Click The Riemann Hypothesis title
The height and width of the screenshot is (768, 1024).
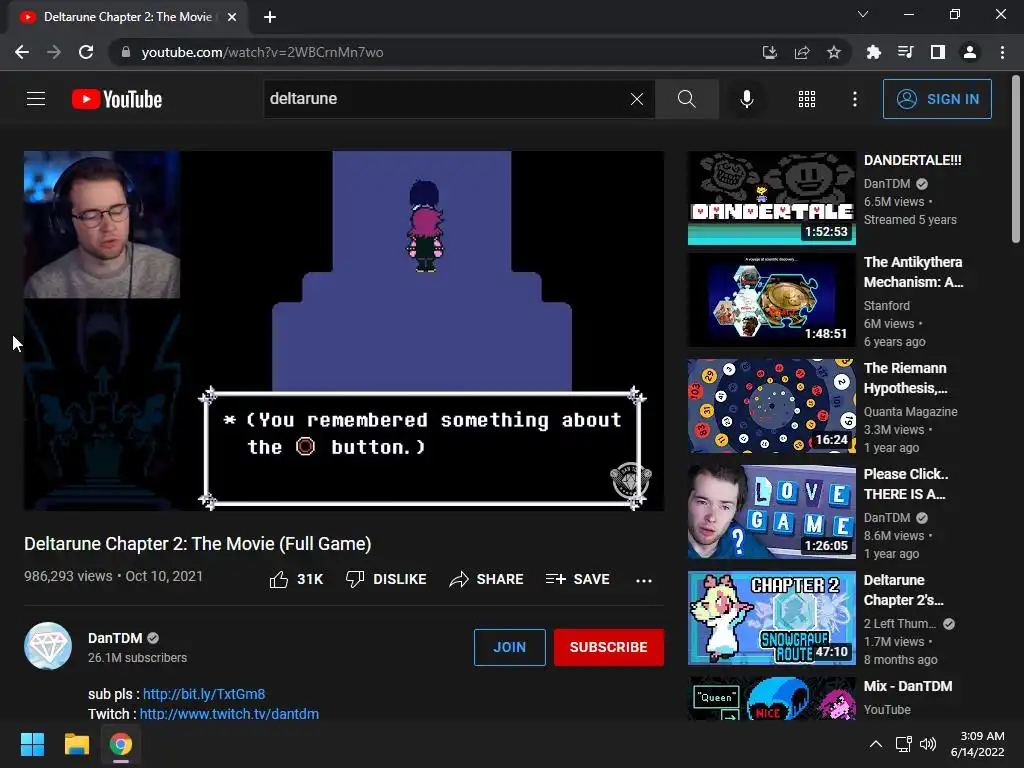click(x=905, y=378)
